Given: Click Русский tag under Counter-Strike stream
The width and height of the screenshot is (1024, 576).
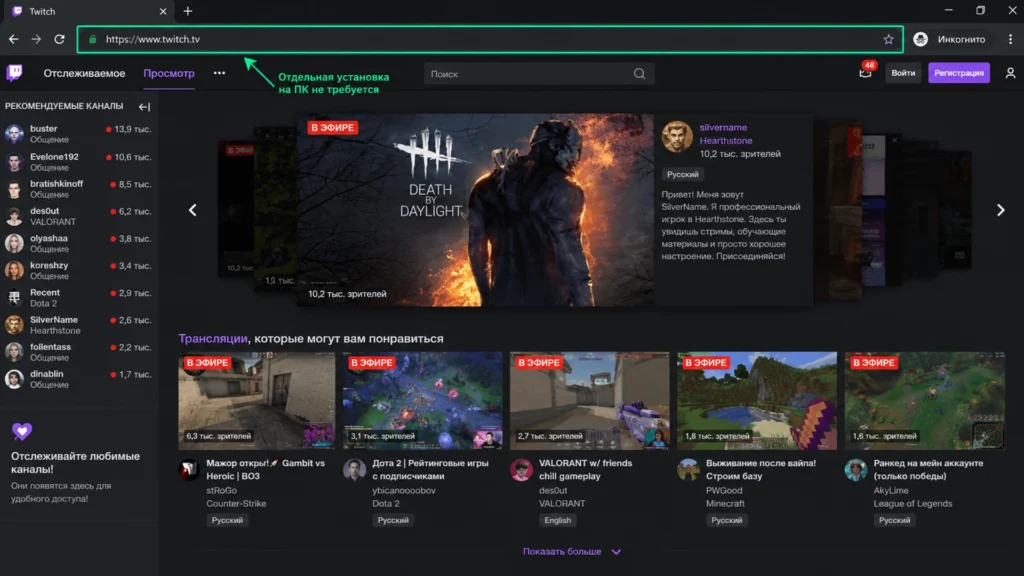Looking at the screenshot, I should [x=227, y=520].
